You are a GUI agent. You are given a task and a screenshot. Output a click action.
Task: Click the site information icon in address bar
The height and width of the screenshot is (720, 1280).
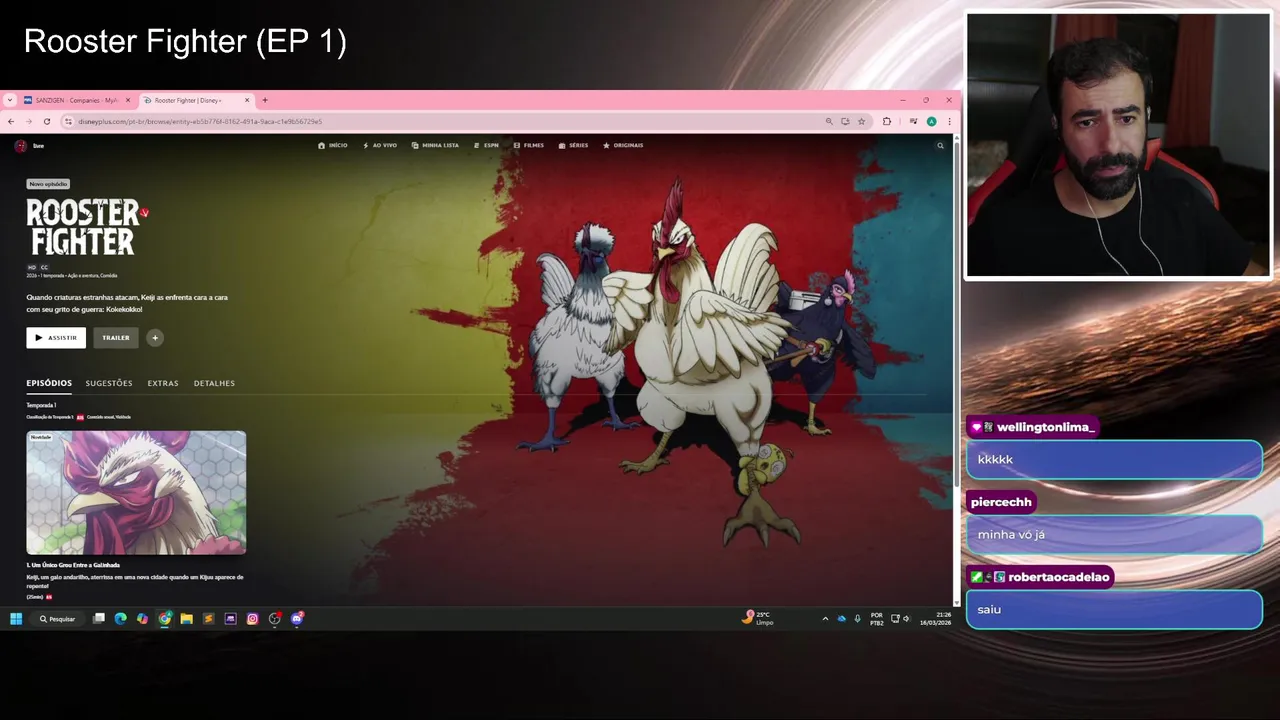click(68, 121)
